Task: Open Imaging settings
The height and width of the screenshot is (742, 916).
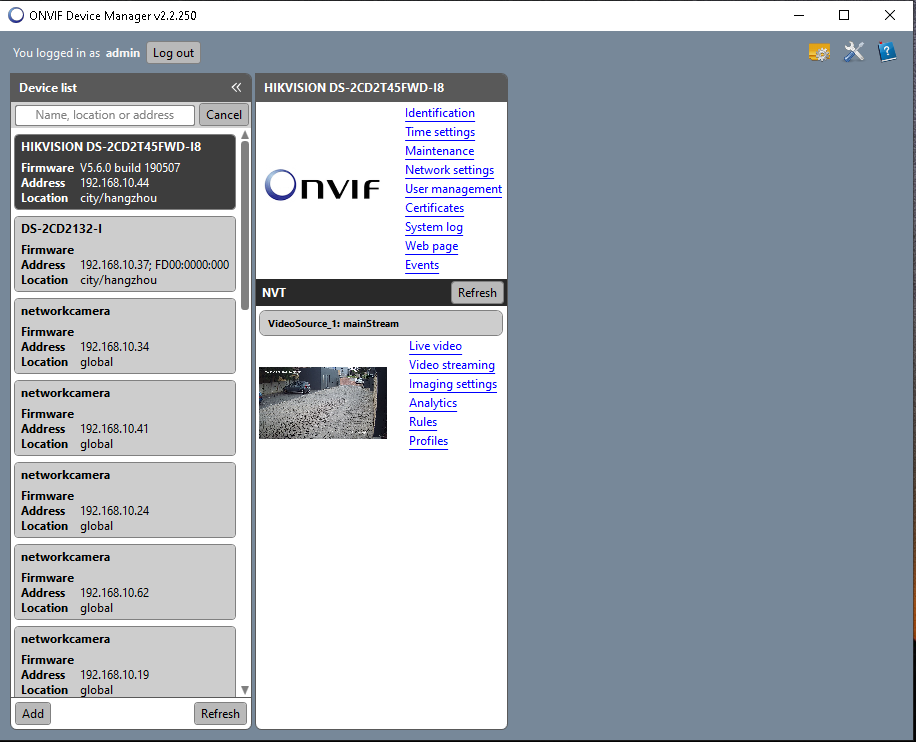Action: (x=453, y=384)
